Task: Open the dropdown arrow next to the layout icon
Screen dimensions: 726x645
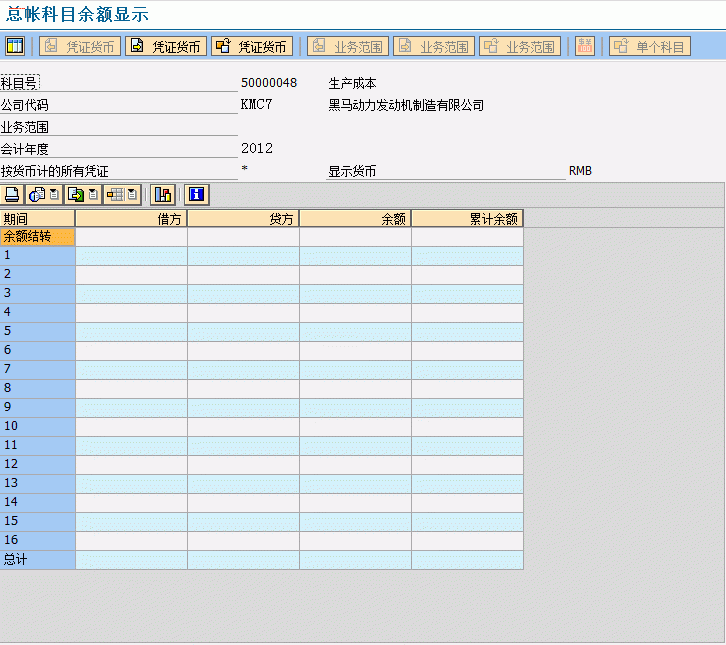Action: [x=132, y=194]
